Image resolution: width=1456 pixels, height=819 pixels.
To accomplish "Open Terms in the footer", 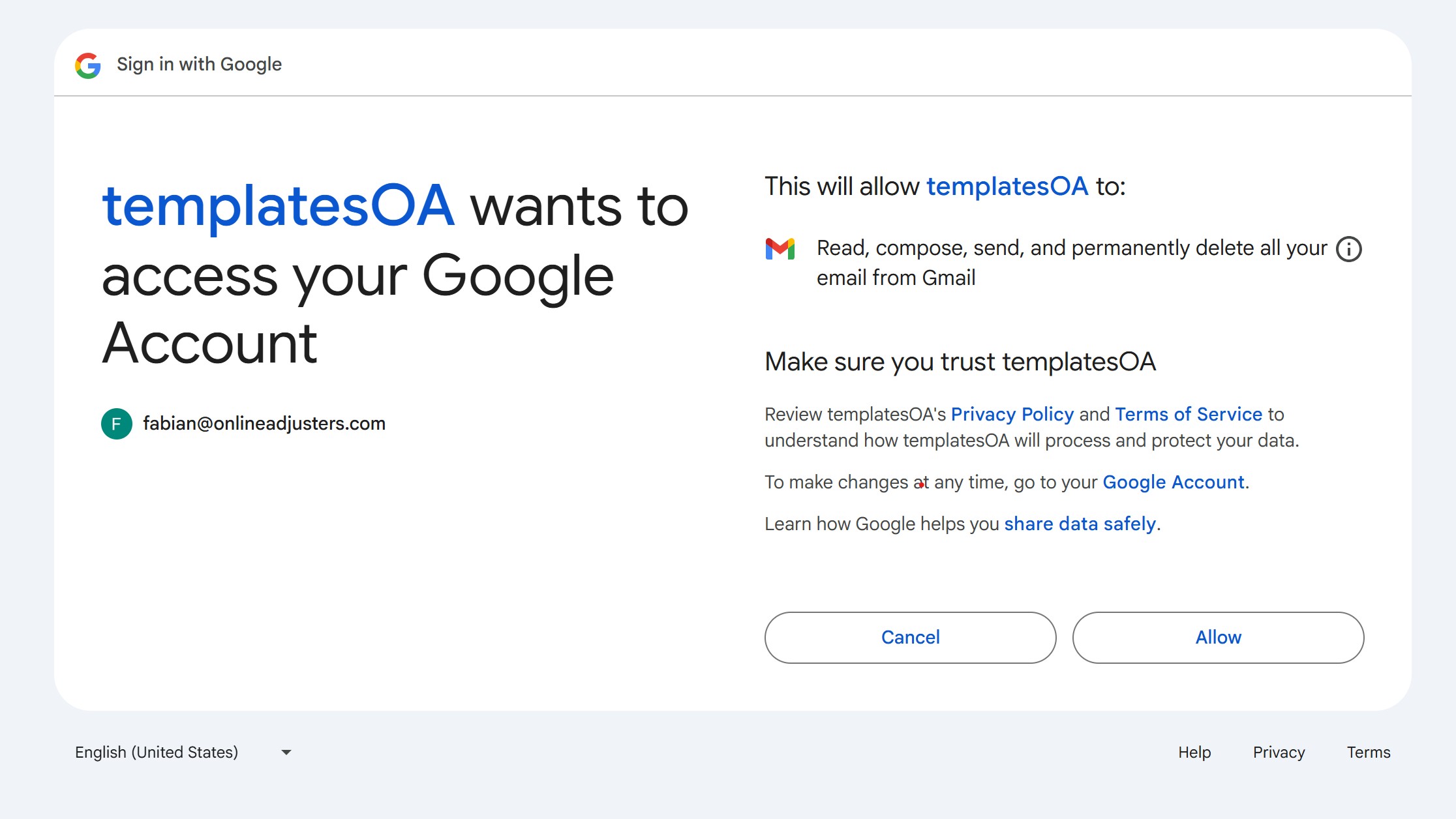I will (1369, 752).
